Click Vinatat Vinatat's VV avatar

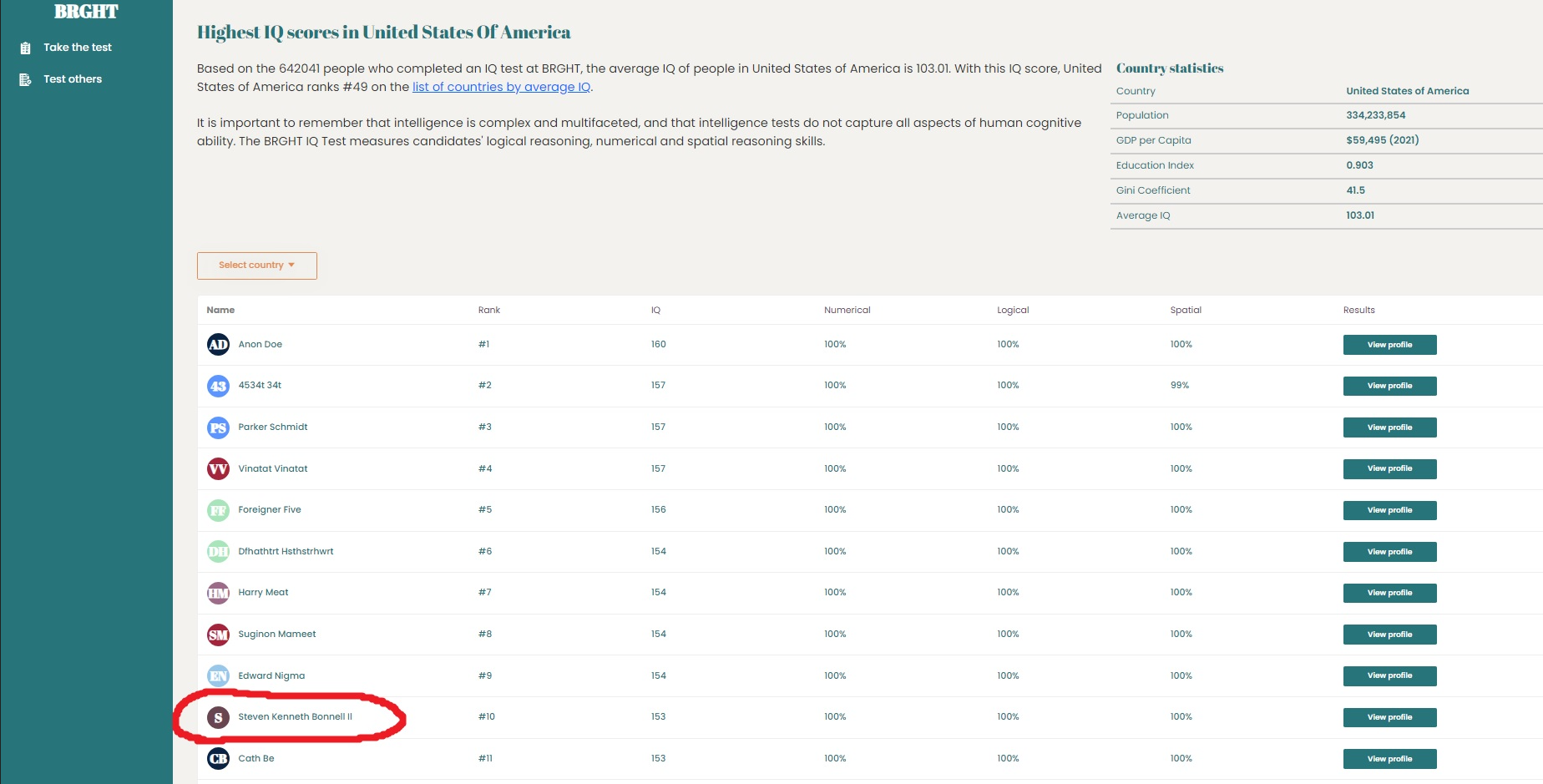(x=218, y=468)
